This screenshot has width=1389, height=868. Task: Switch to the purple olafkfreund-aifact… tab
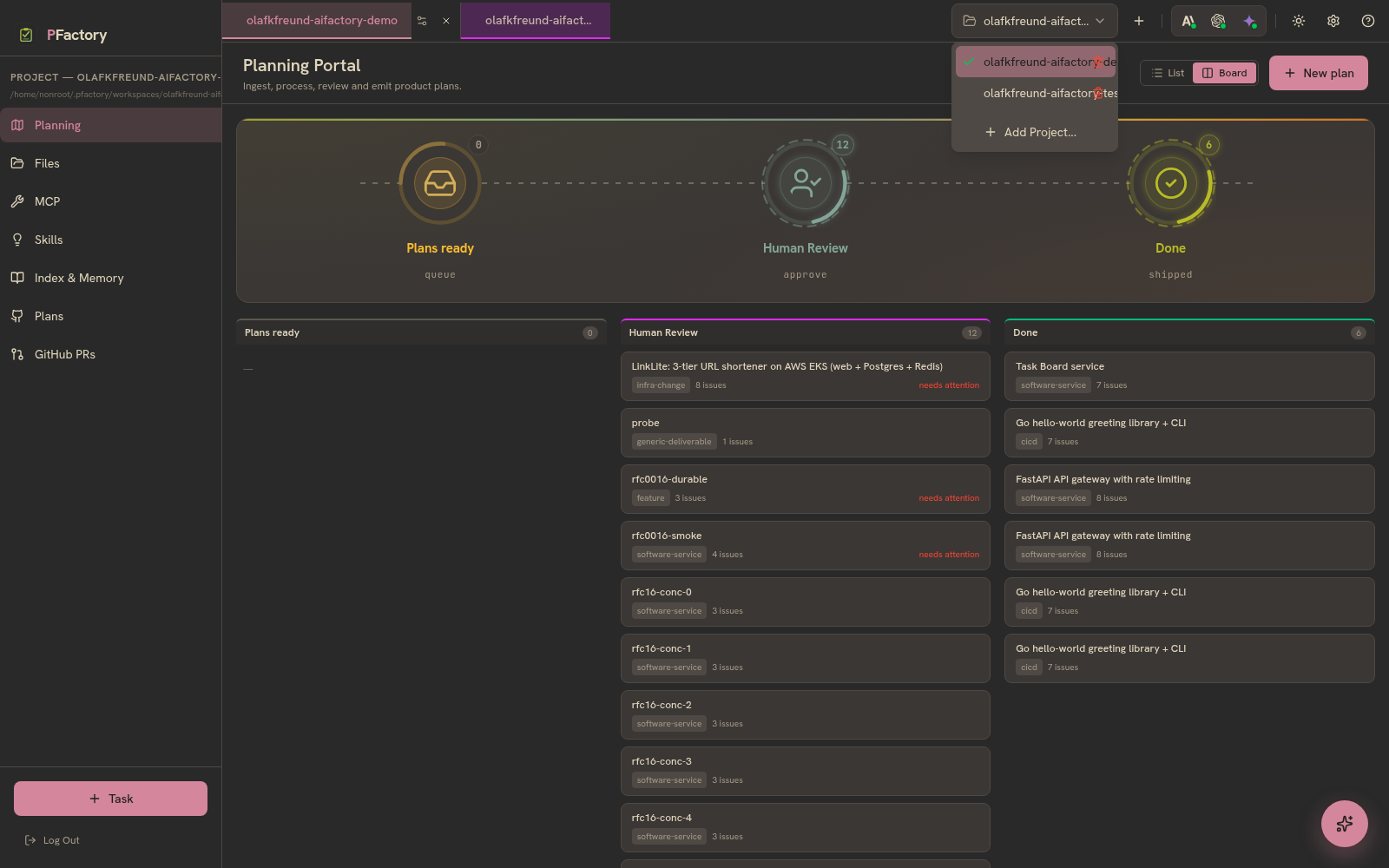[536, 21]
